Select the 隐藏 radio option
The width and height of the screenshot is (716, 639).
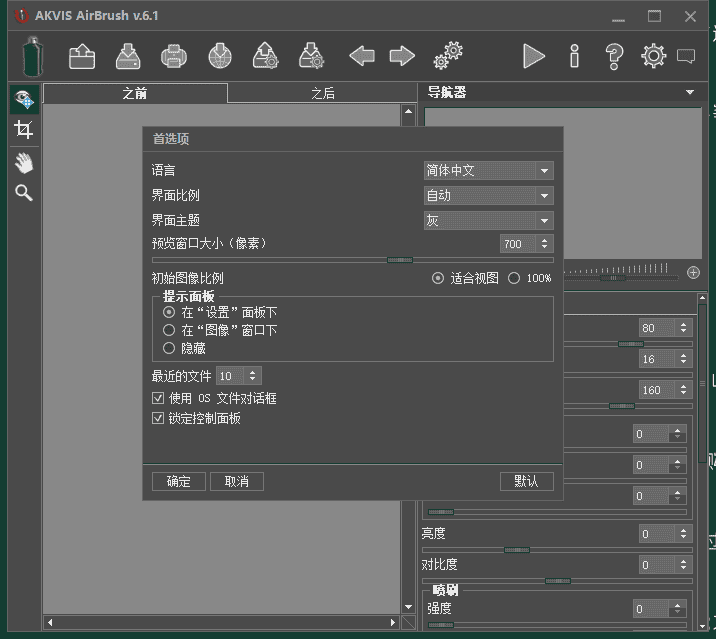coord(169,348)
